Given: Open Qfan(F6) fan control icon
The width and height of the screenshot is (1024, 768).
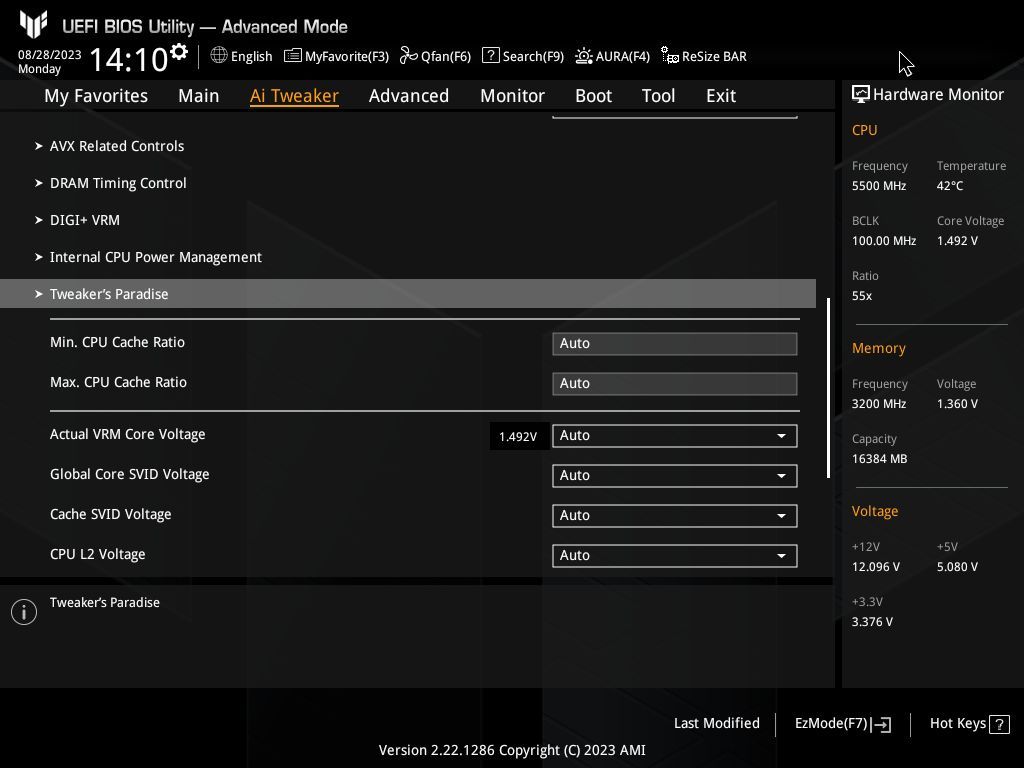Looking at the screenshot, I should pyautogui.click(x=409, y=56).
